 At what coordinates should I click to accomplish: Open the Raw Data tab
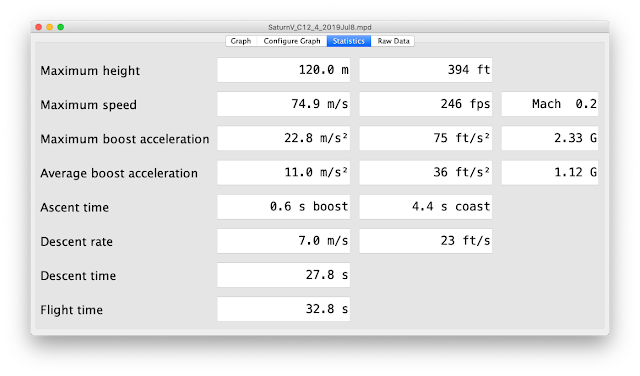393,41
